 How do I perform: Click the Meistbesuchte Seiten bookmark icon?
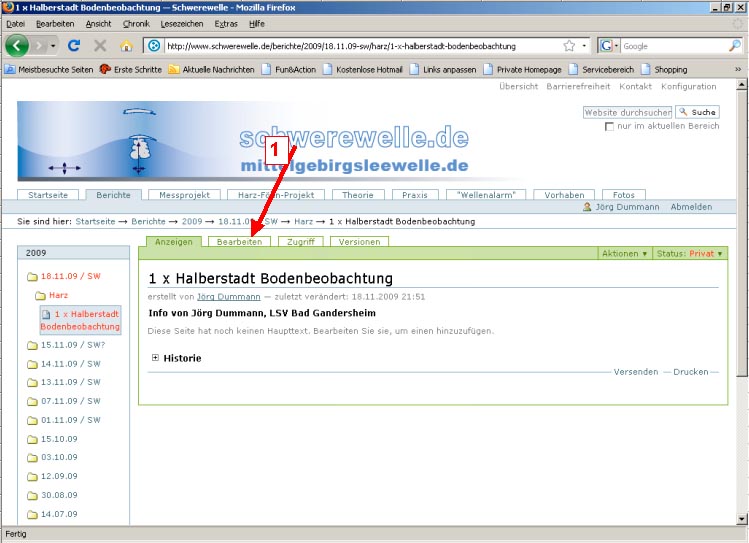pyautogui.click(x=11, y=69)
